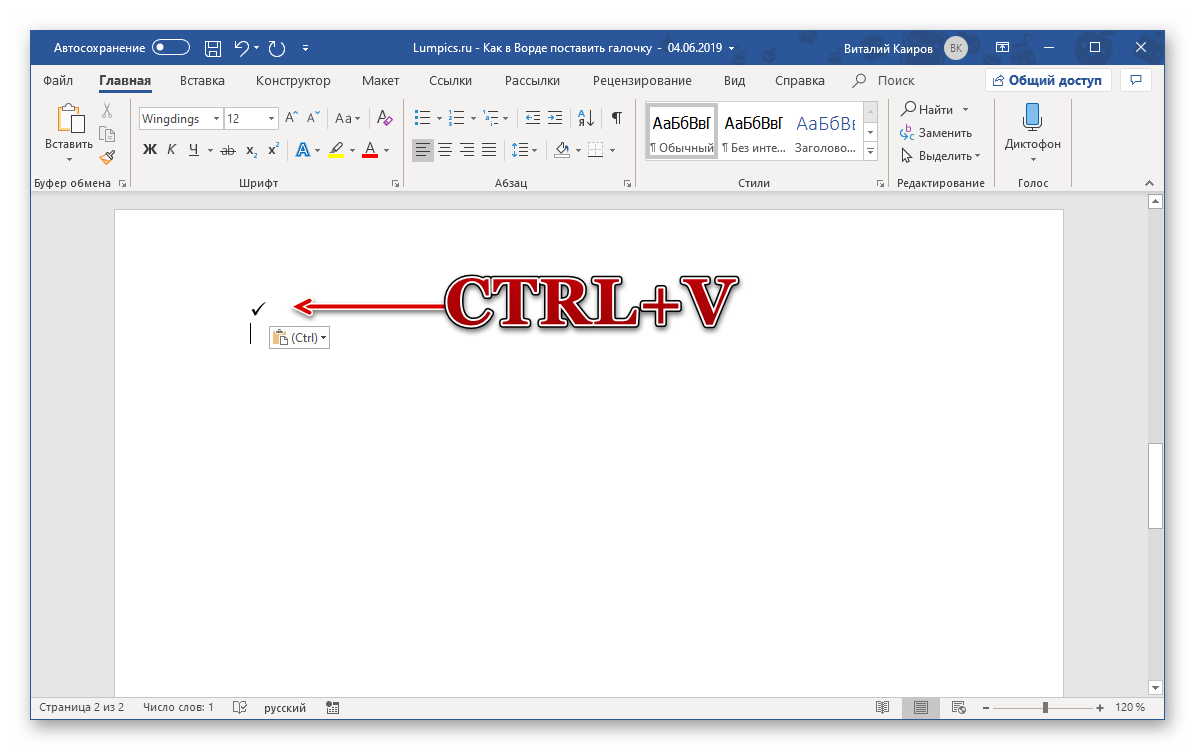This screenshot has width=1195, height=750.
Task: Justify the paragraph text
Action: 489,150
